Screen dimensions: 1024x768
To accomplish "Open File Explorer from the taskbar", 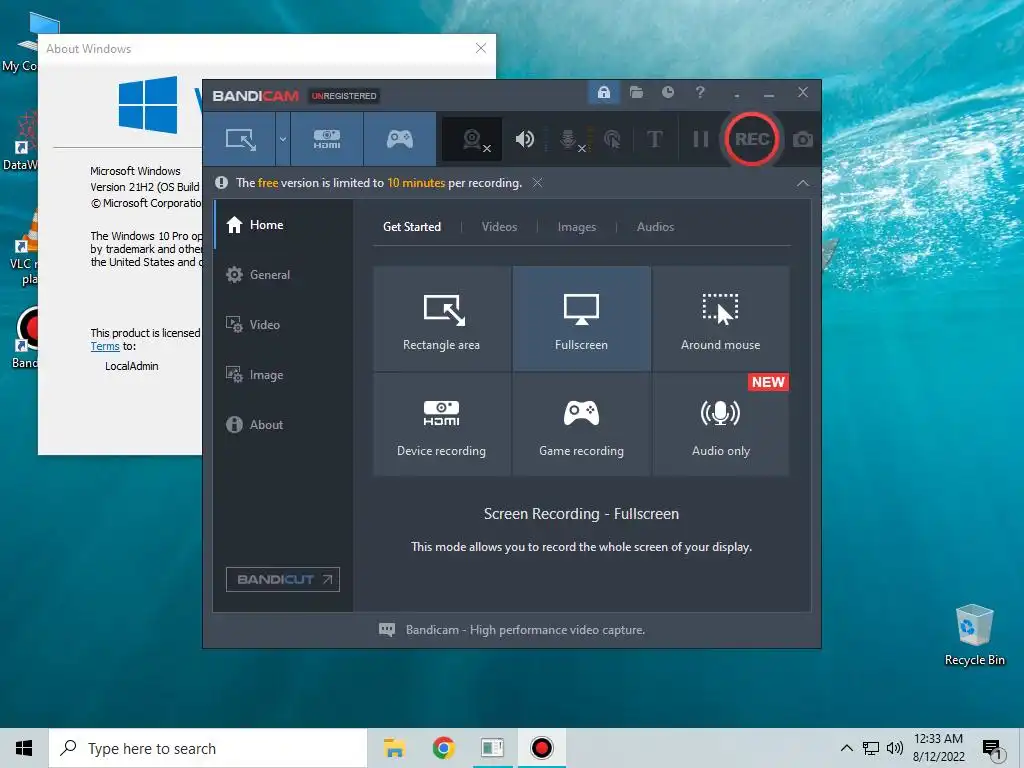I will (394, 748).
